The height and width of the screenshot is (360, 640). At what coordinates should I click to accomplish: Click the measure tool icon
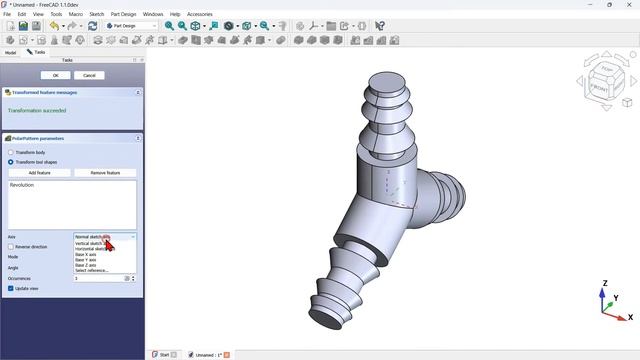coord(282,26)
